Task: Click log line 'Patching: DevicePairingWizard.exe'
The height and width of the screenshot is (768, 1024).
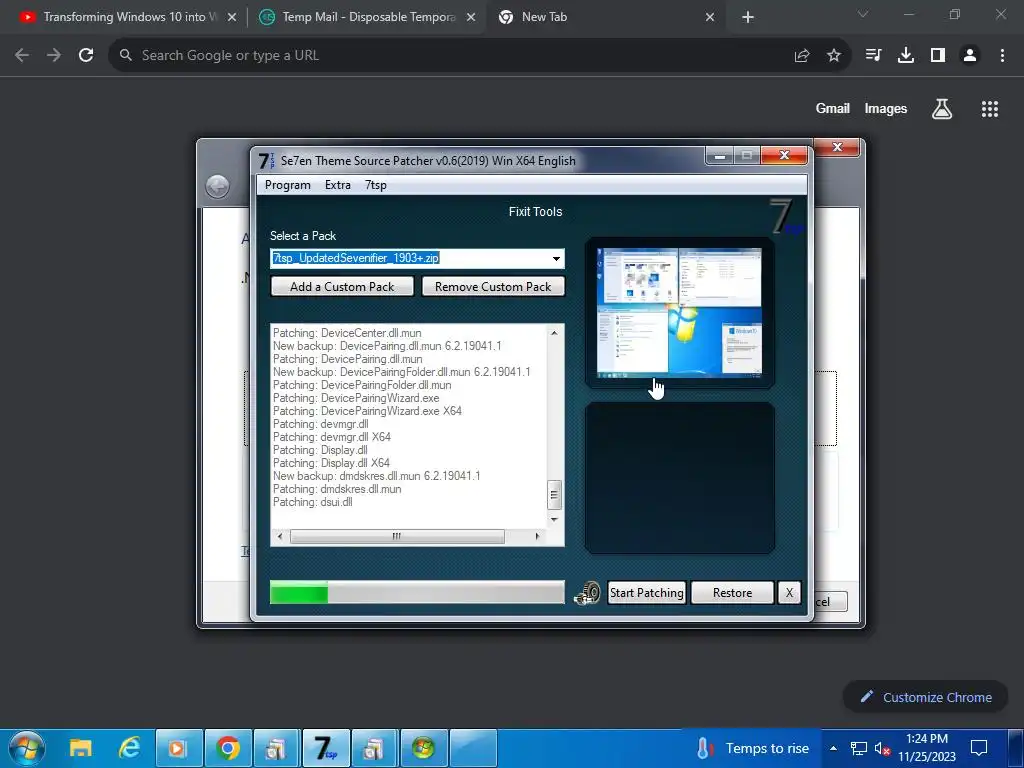Action: [x=356, y=398]
